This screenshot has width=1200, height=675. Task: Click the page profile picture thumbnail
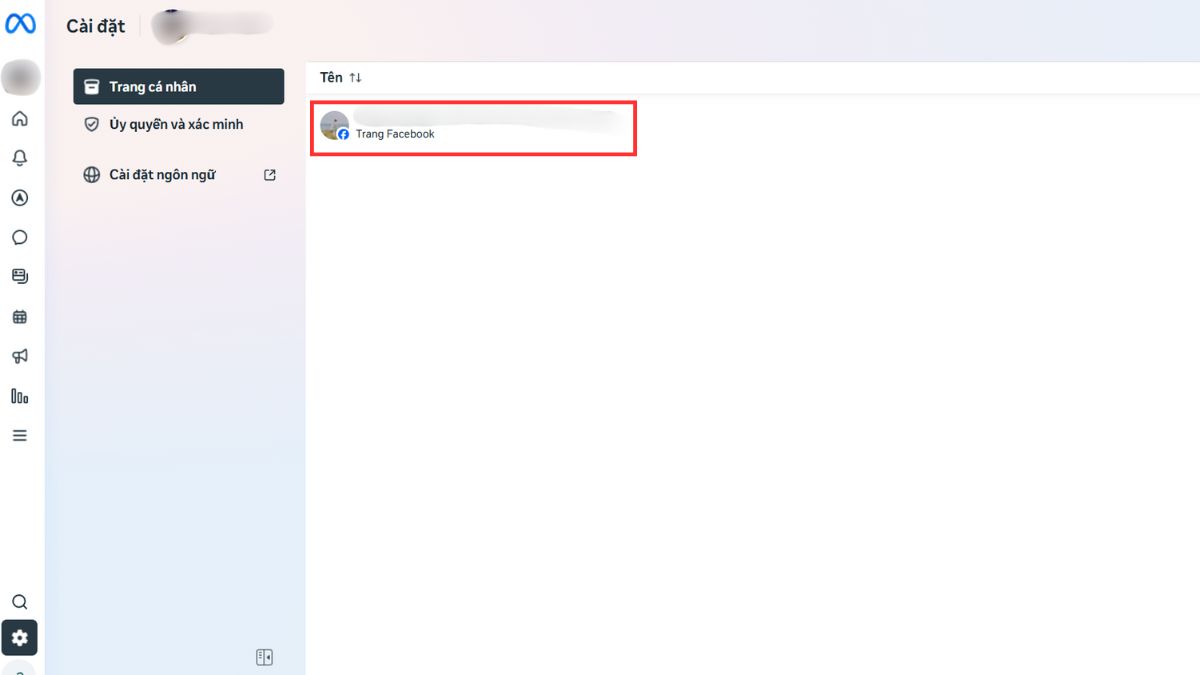[x=334, y=126]
